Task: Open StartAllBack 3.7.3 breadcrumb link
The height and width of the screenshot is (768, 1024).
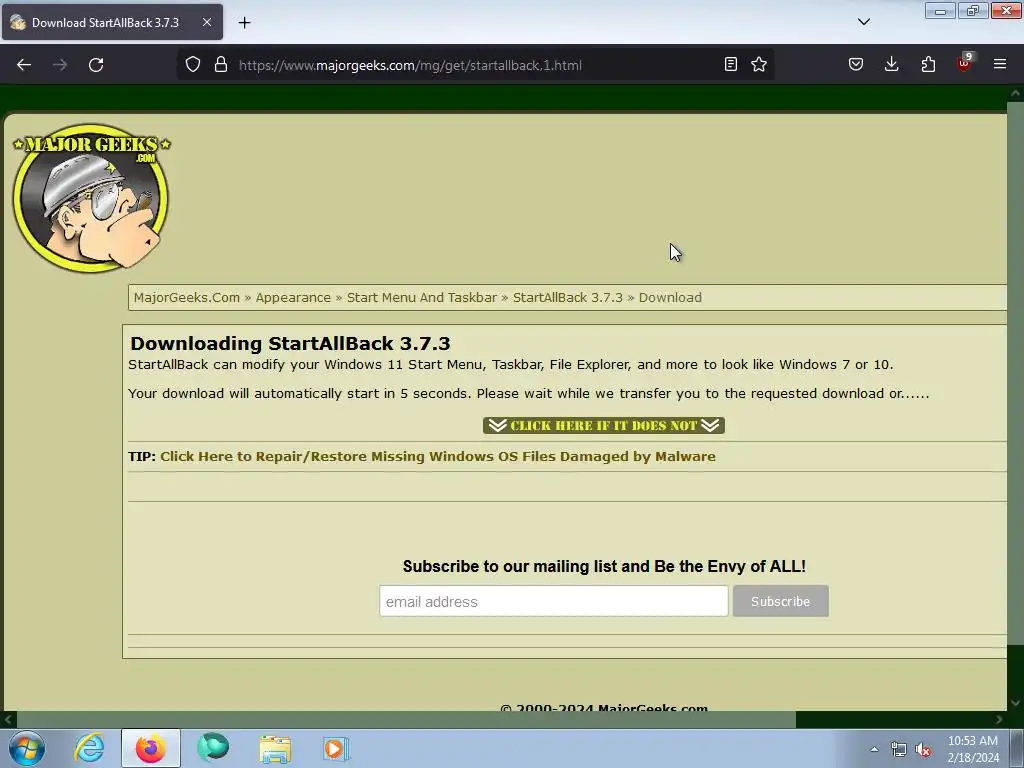Action: point(568,298)
